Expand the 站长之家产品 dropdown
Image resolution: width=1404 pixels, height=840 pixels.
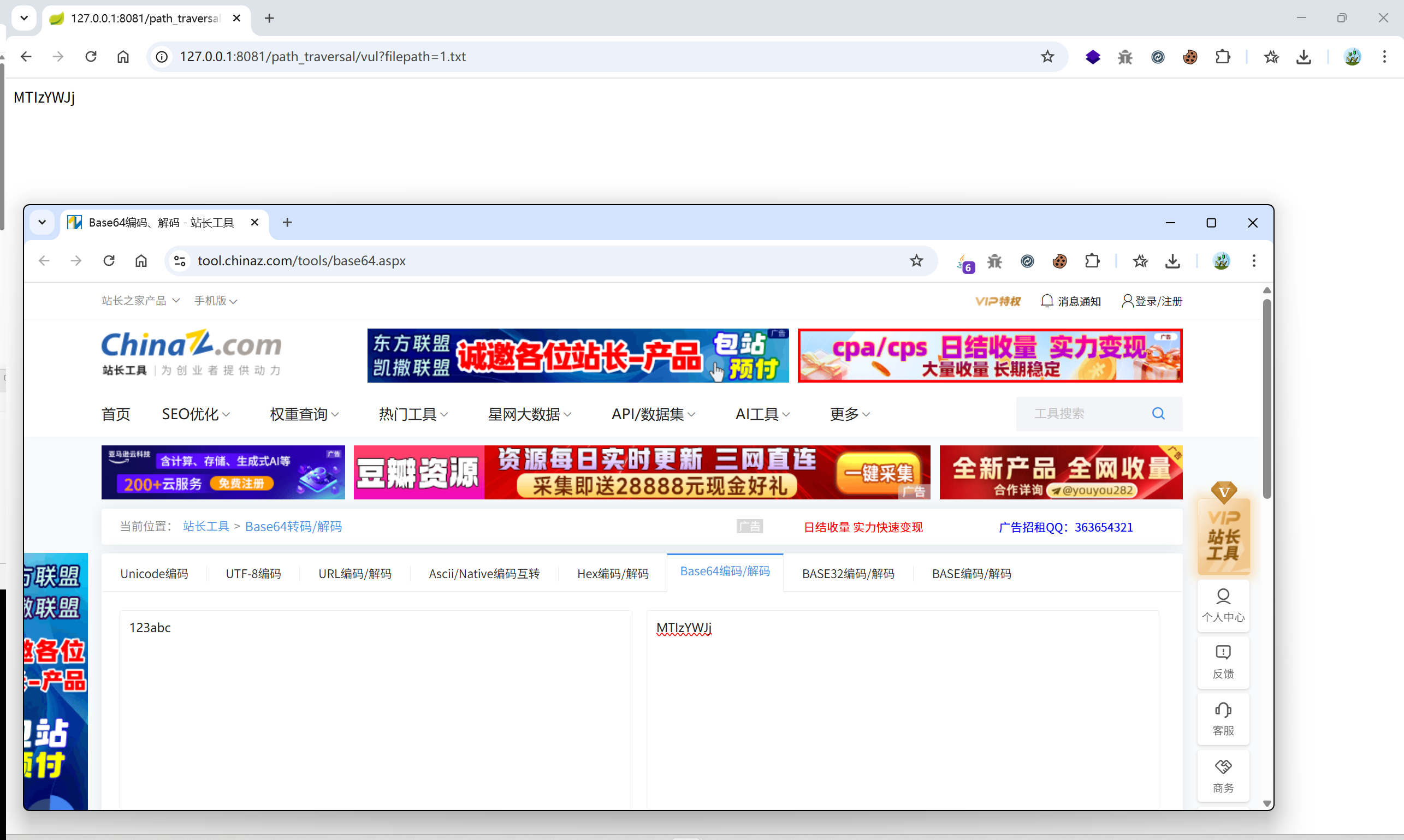[x=140, y=301]
